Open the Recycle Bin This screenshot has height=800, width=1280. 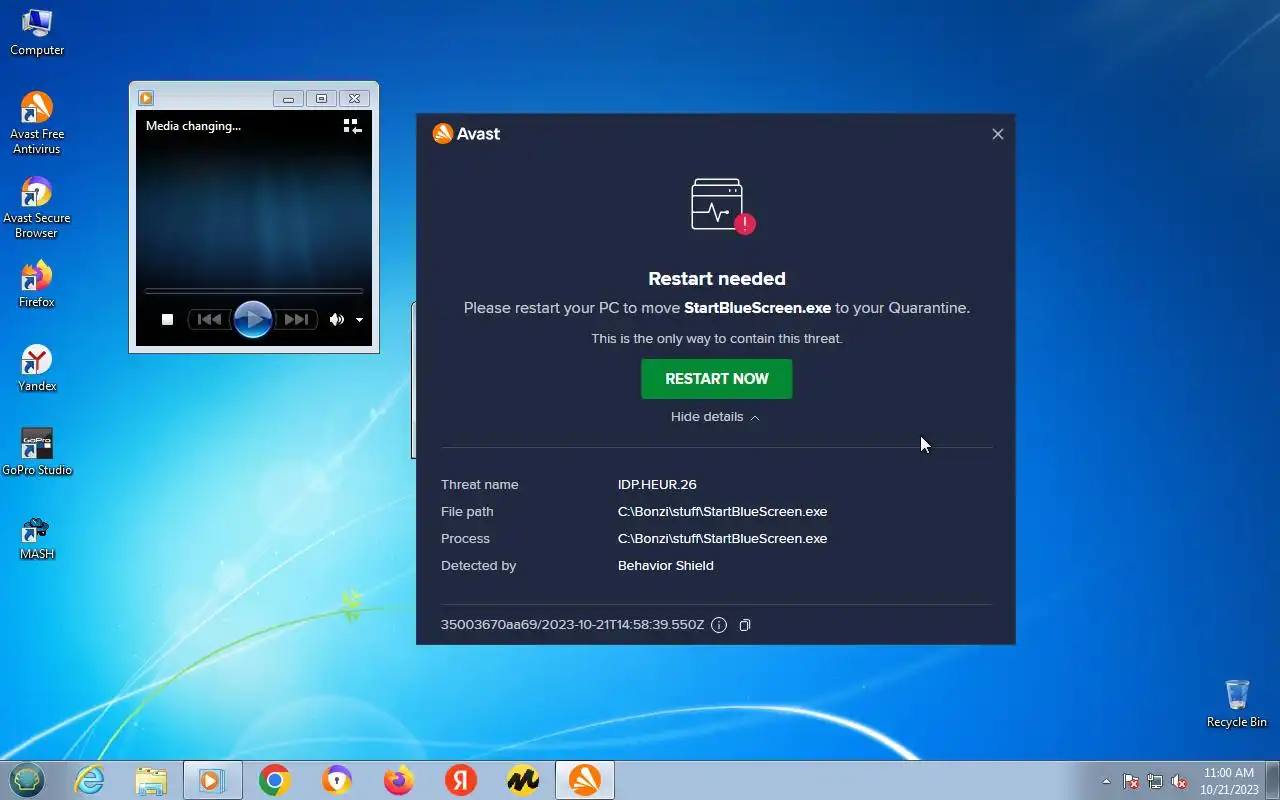click(x=1237, y=704)
